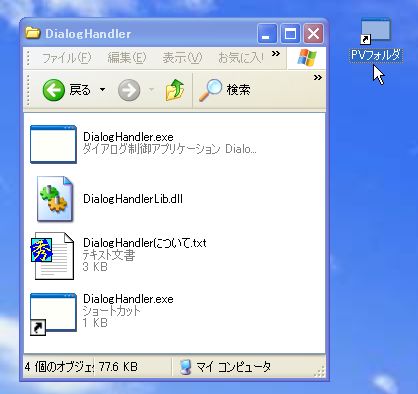Close the DialogHandler window
Viewport: 418px width, 394px height.
click(x=313, y=33)
